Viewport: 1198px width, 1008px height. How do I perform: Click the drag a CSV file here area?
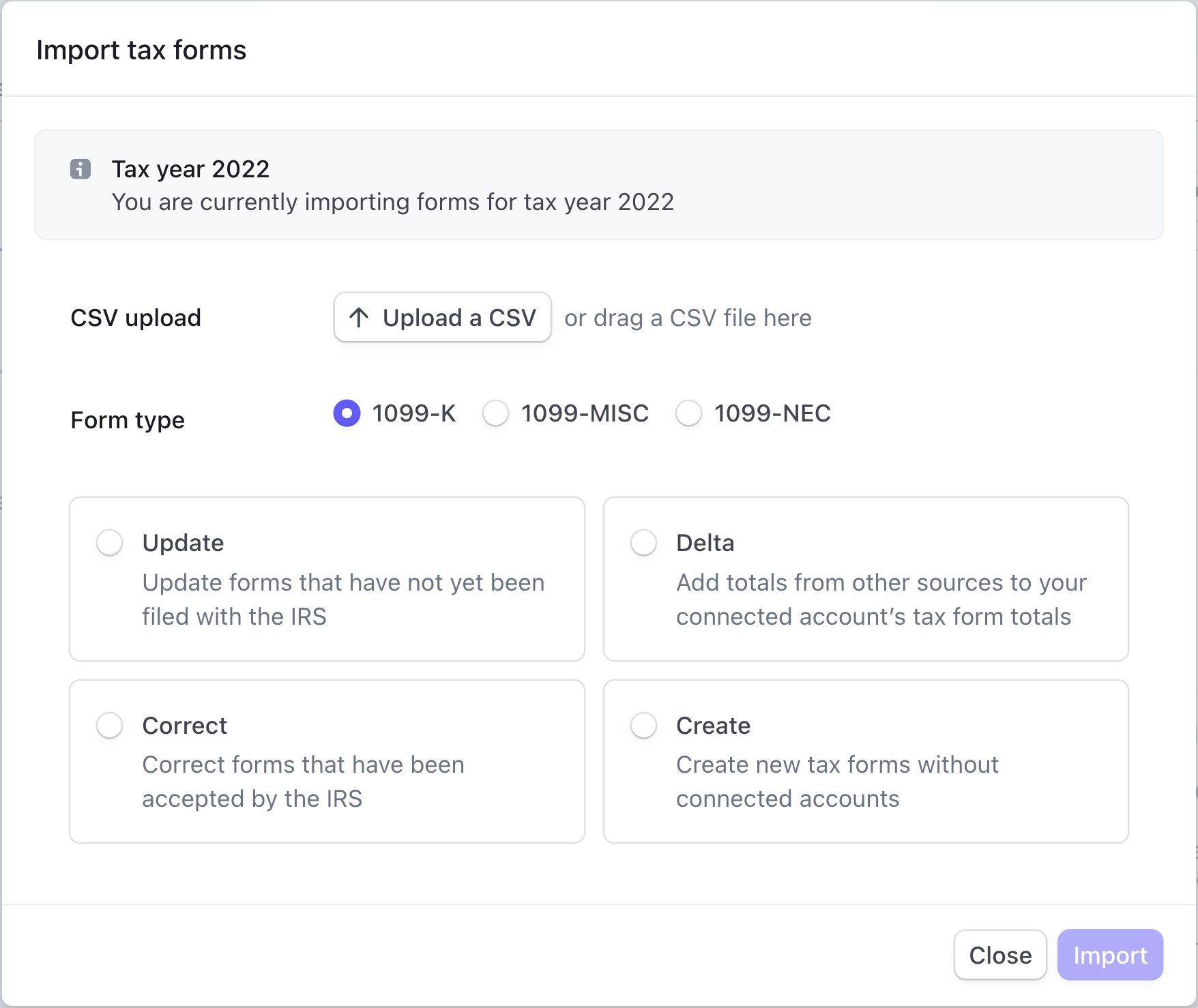687,317
